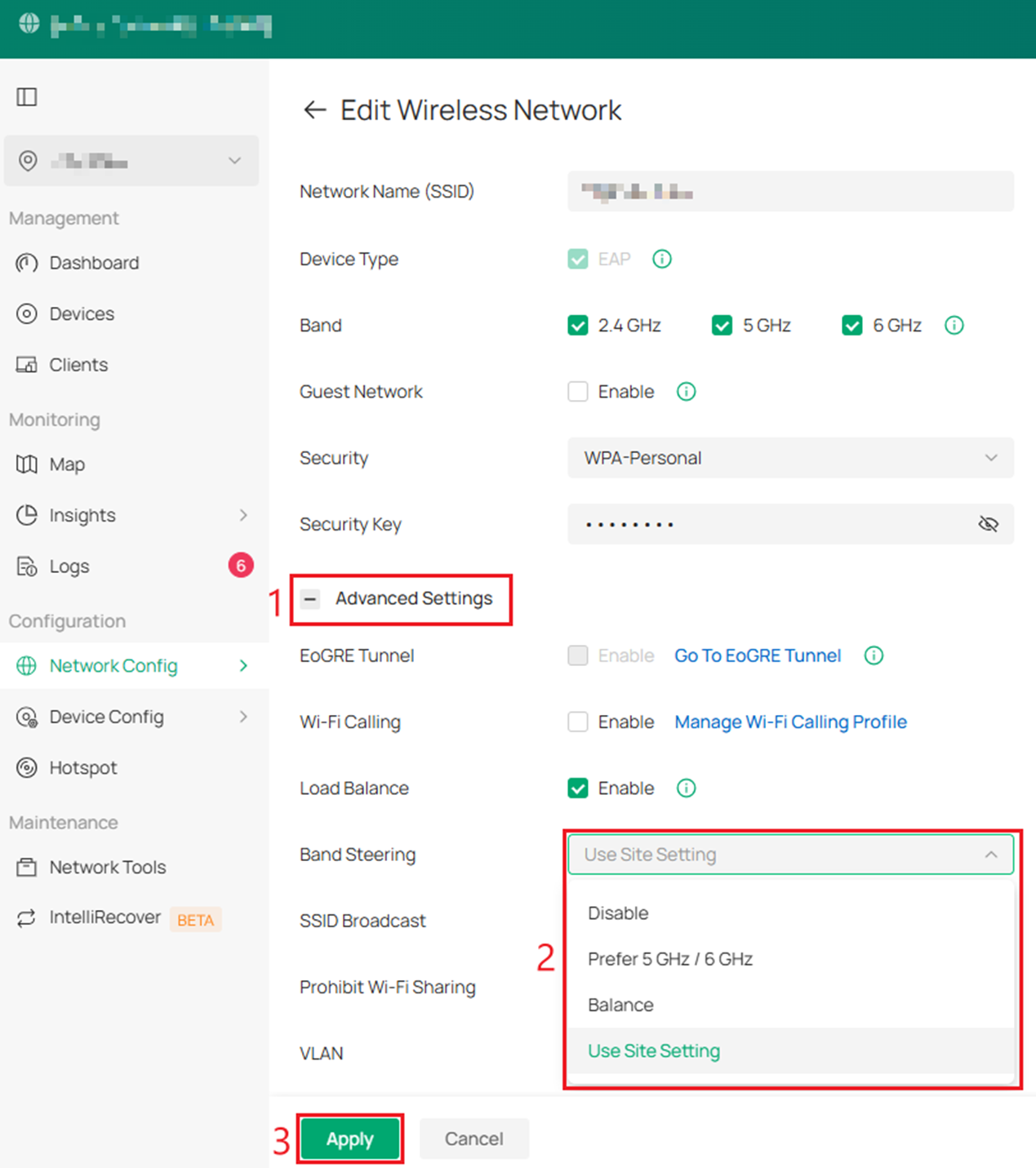Click the info icon next to EoGRE Tunnel link
The width and height of the screenshot is (1036, 1168).
point(874,655)
